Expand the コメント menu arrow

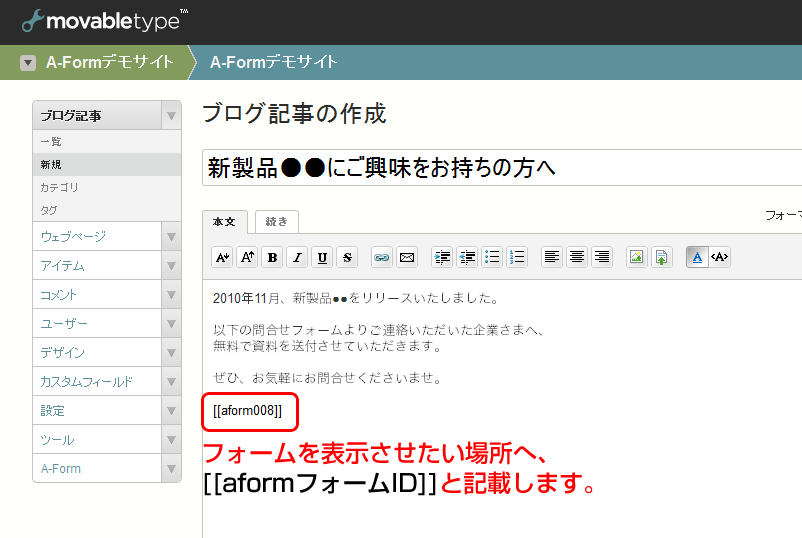[x=171, y=295]
